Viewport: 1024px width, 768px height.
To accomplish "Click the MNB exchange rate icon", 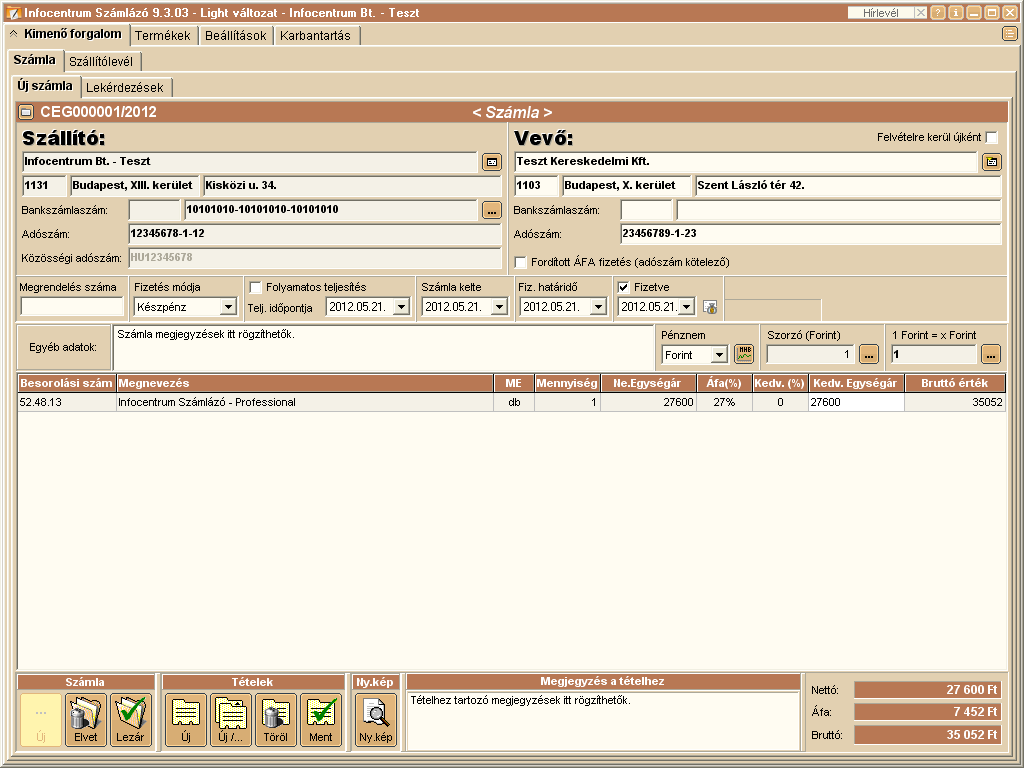I will point(744,354).
